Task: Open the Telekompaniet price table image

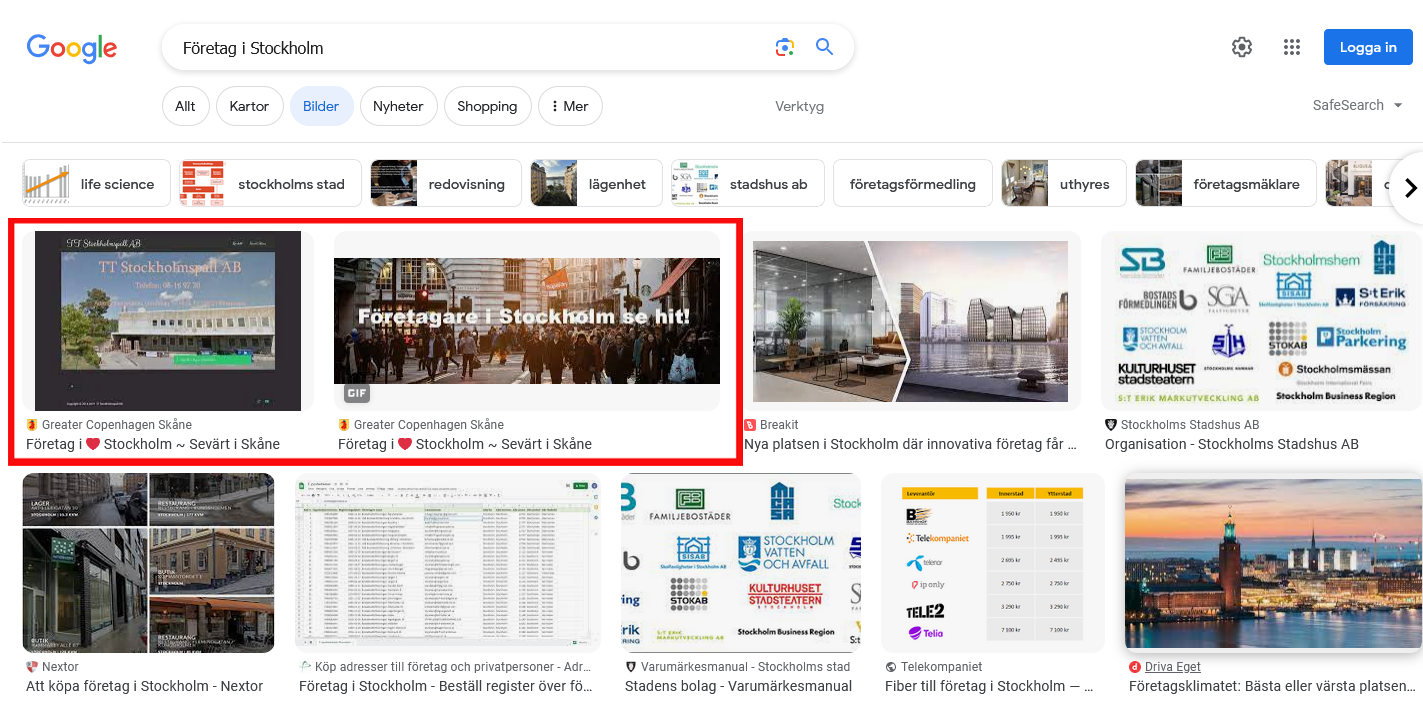Action: [x=993, y=563]
